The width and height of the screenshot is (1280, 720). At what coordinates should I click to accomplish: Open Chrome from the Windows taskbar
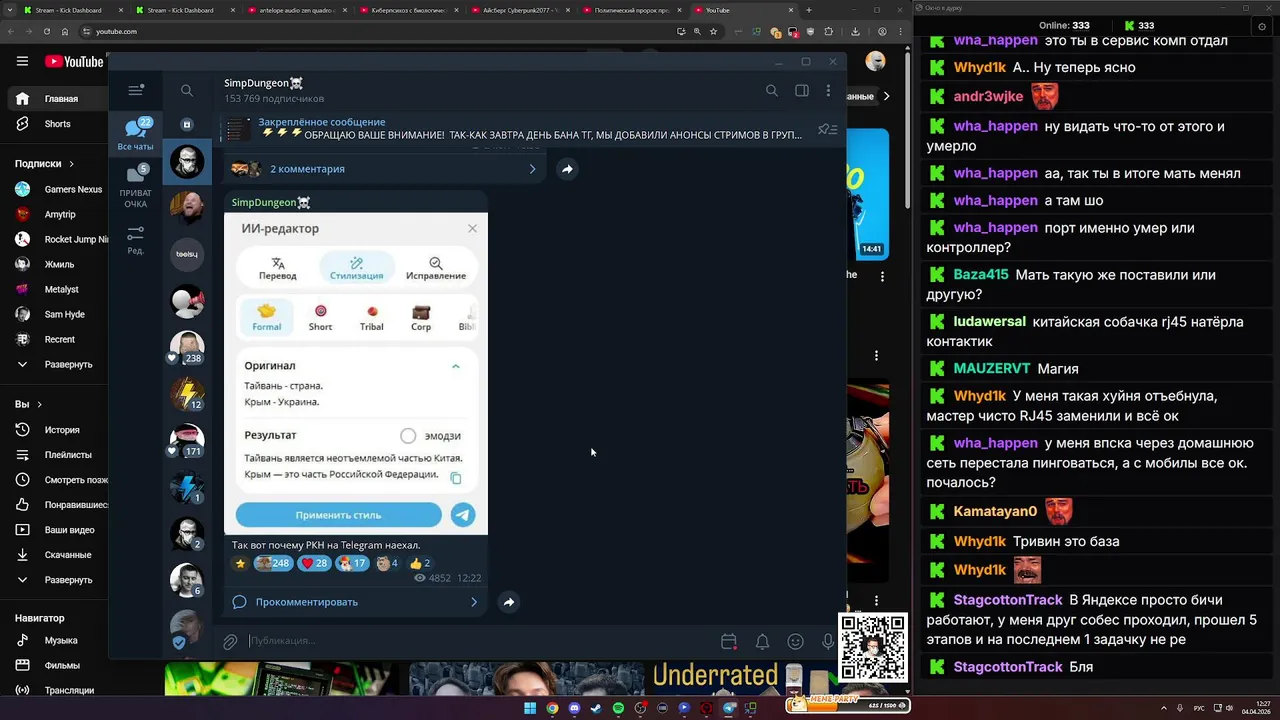[552, 708]
